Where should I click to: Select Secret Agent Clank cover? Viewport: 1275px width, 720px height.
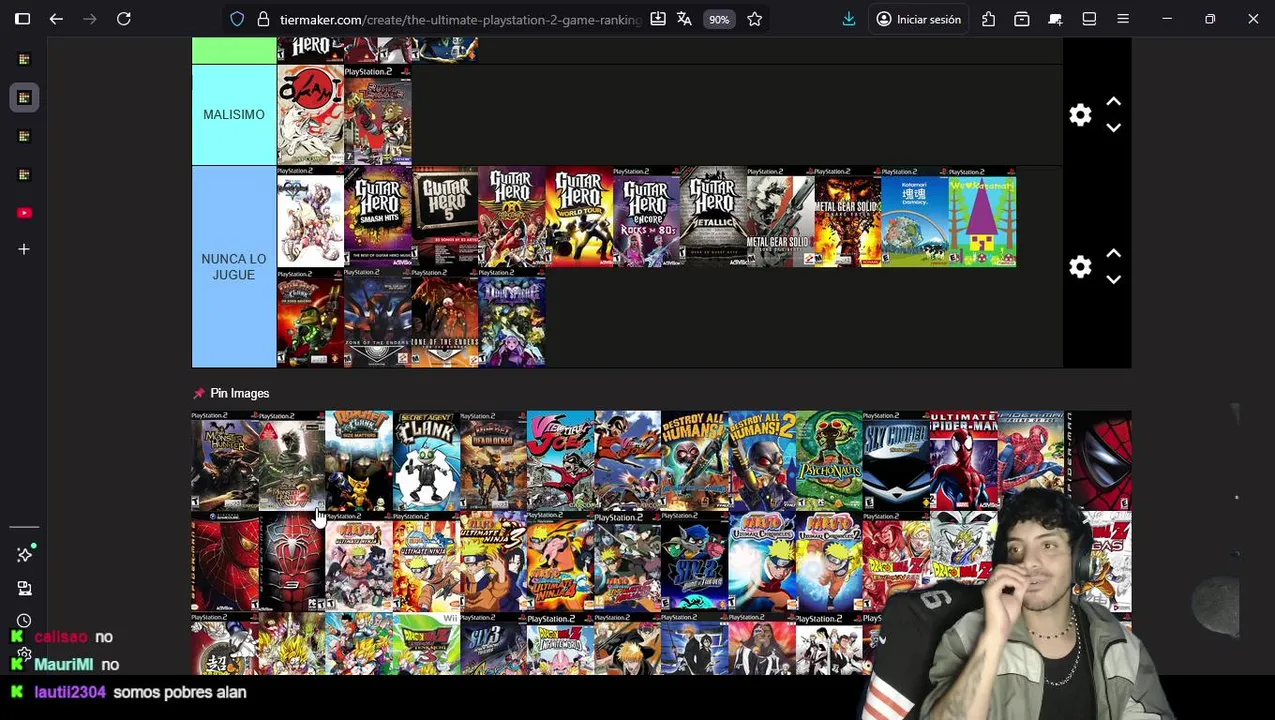tap(426, 461)
